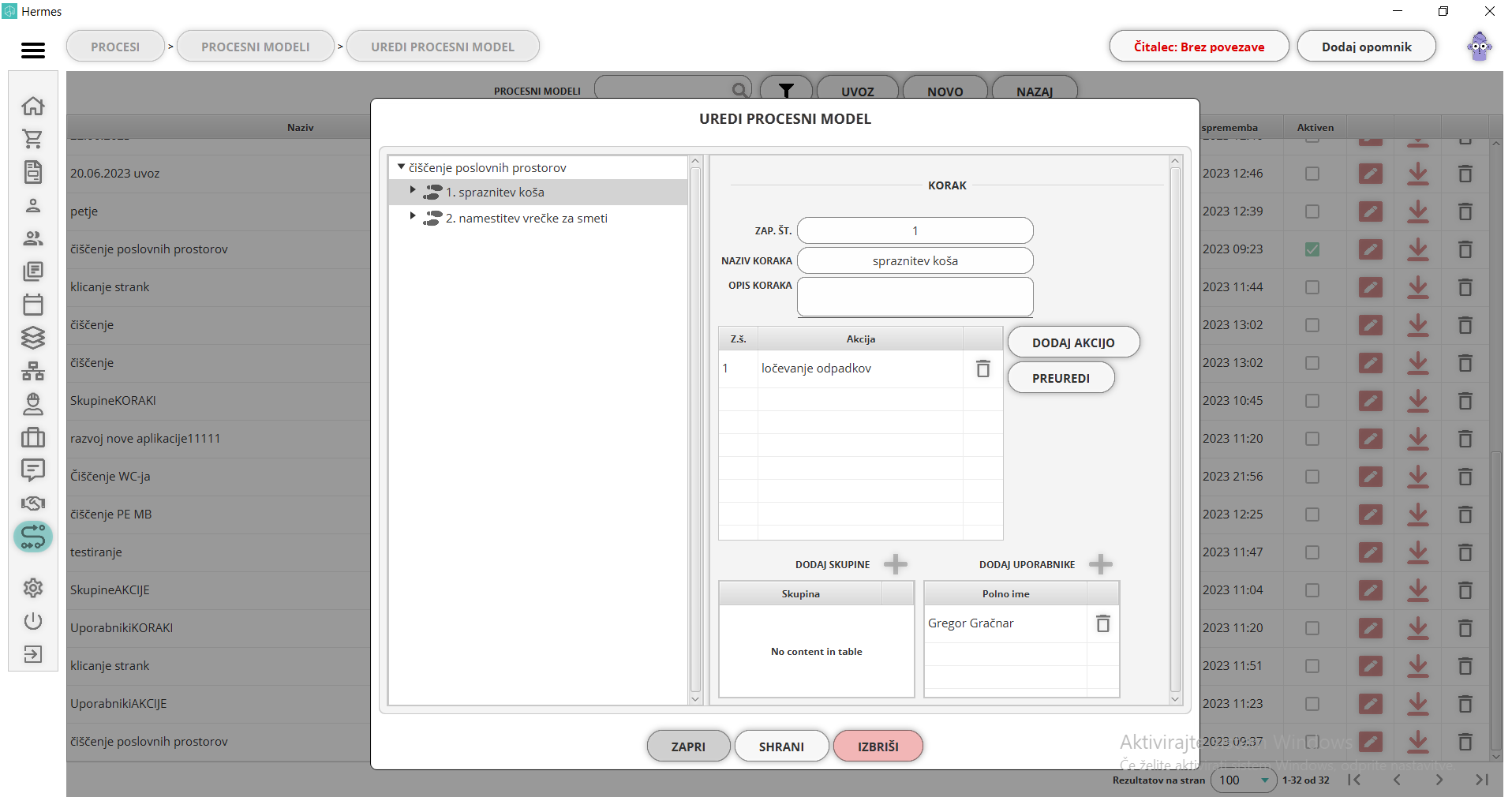Screen dimensions: 1512x812
Task: Open shopping cart sidebar icon
Action: (x=33, y=139)
